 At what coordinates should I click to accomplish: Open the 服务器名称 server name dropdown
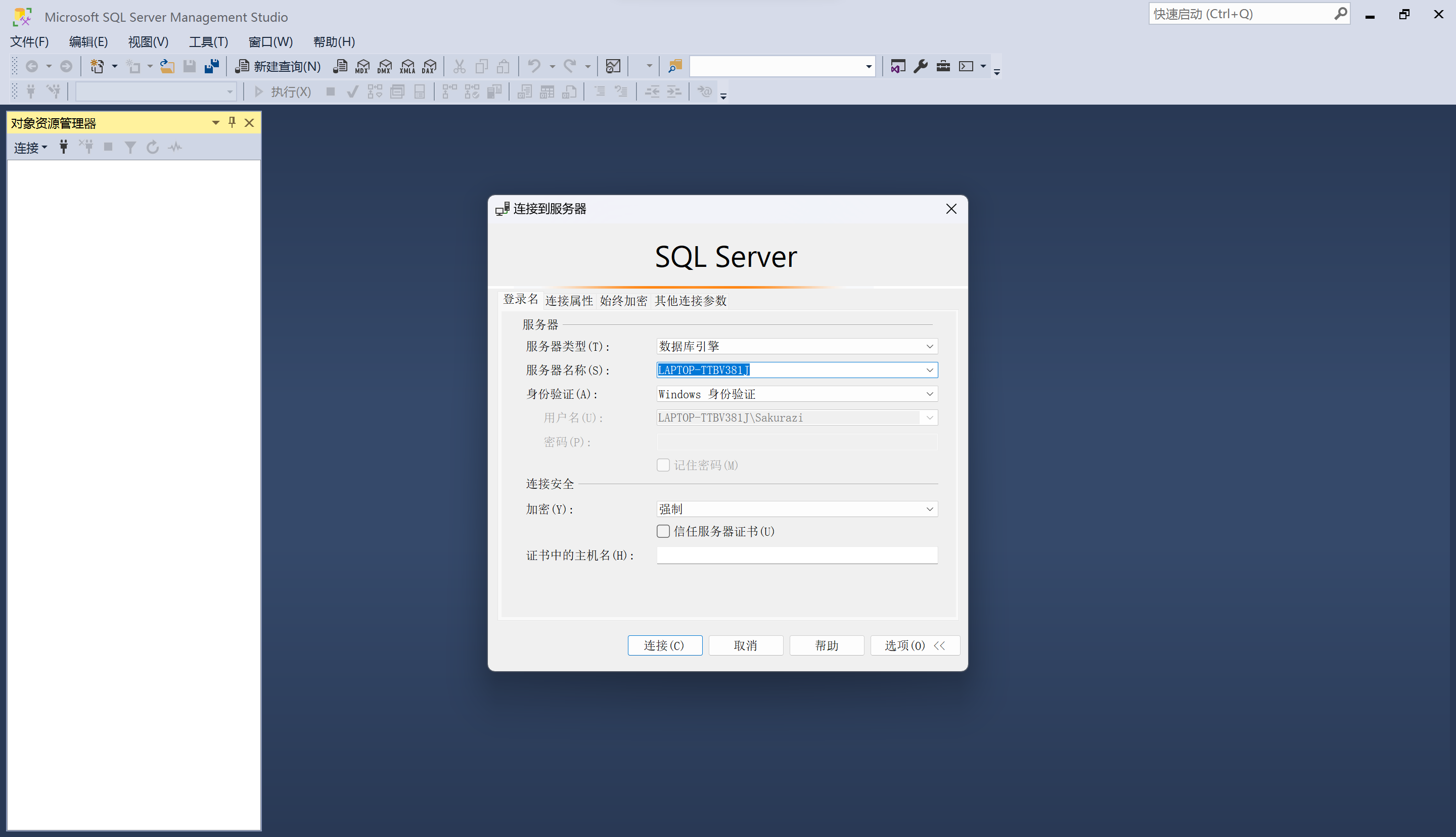pyautogui.click(x=930, y=369)
